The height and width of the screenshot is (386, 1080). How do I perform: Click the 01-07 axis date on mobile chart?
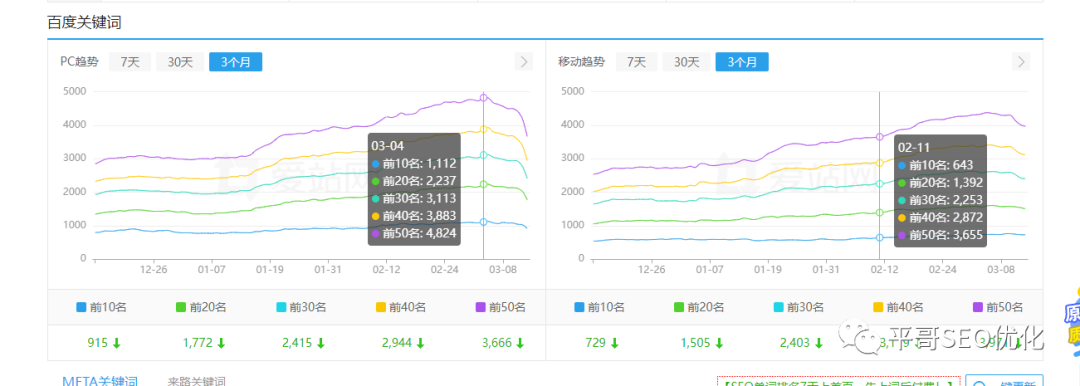[709, 269]
